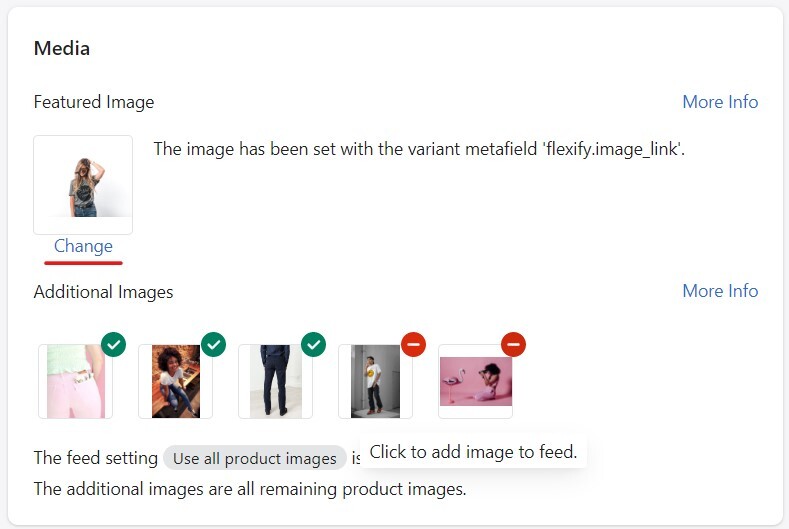789x529 pixels.
Task: Open More Info for Featured Image
Action: point(720,102)
